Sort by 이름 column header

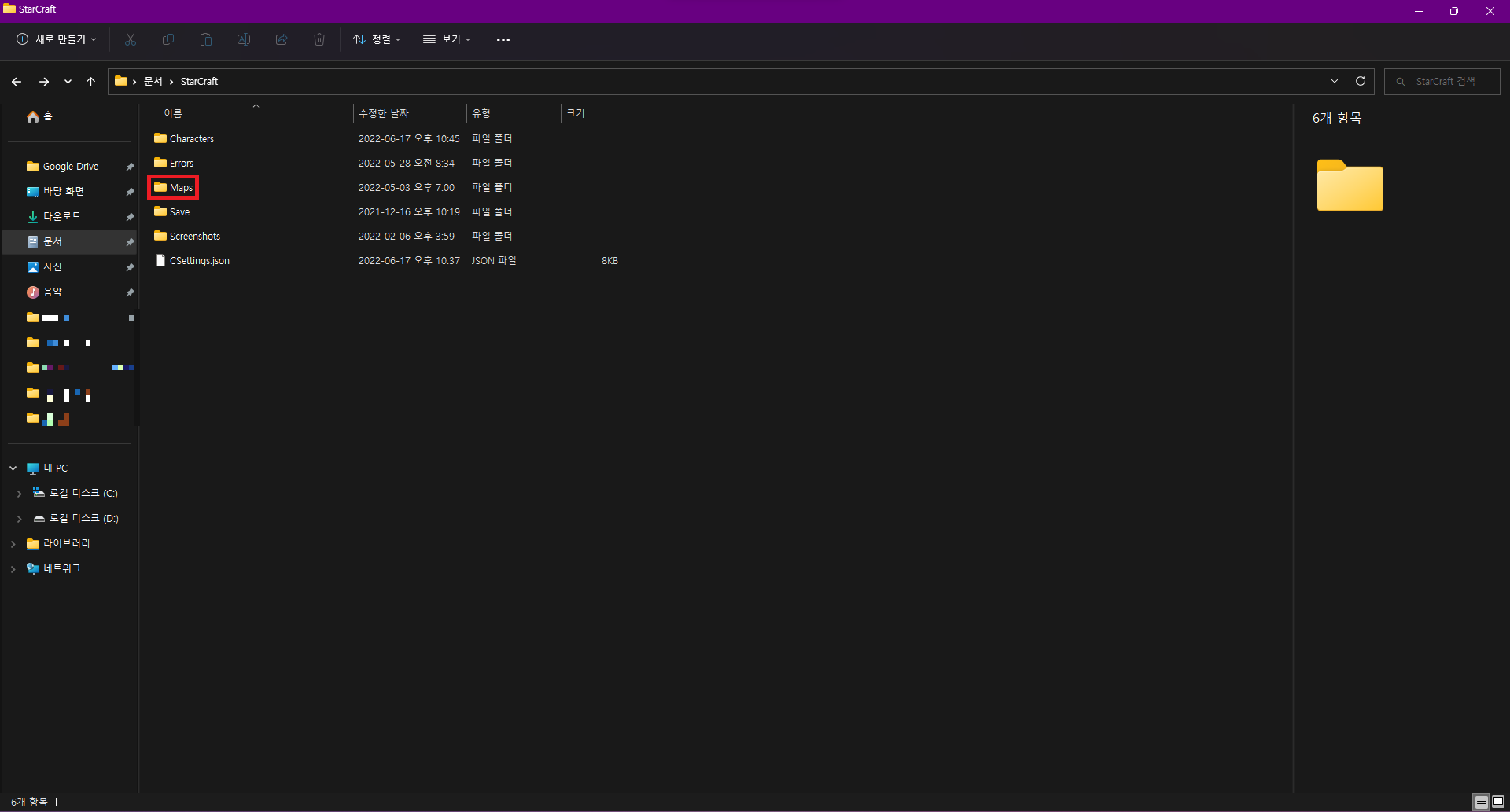[x=173, y=113]
